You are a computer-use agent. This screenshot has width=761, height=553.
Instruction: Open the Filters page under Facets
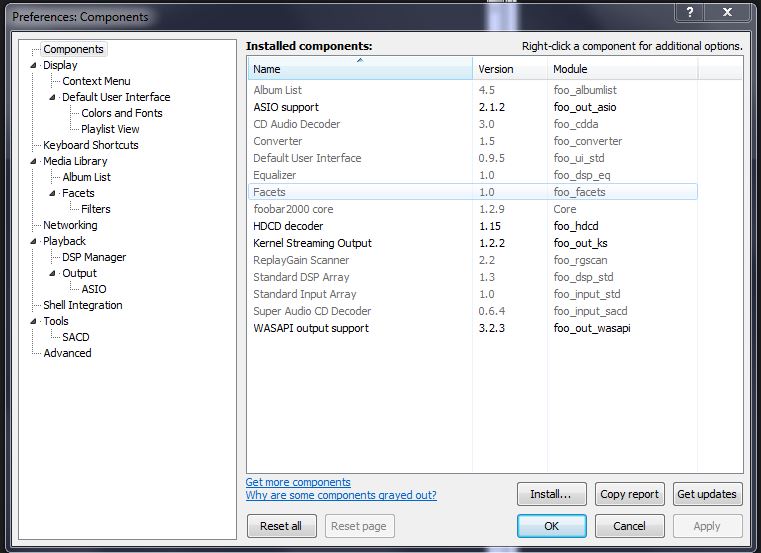[x=96, y=209]
